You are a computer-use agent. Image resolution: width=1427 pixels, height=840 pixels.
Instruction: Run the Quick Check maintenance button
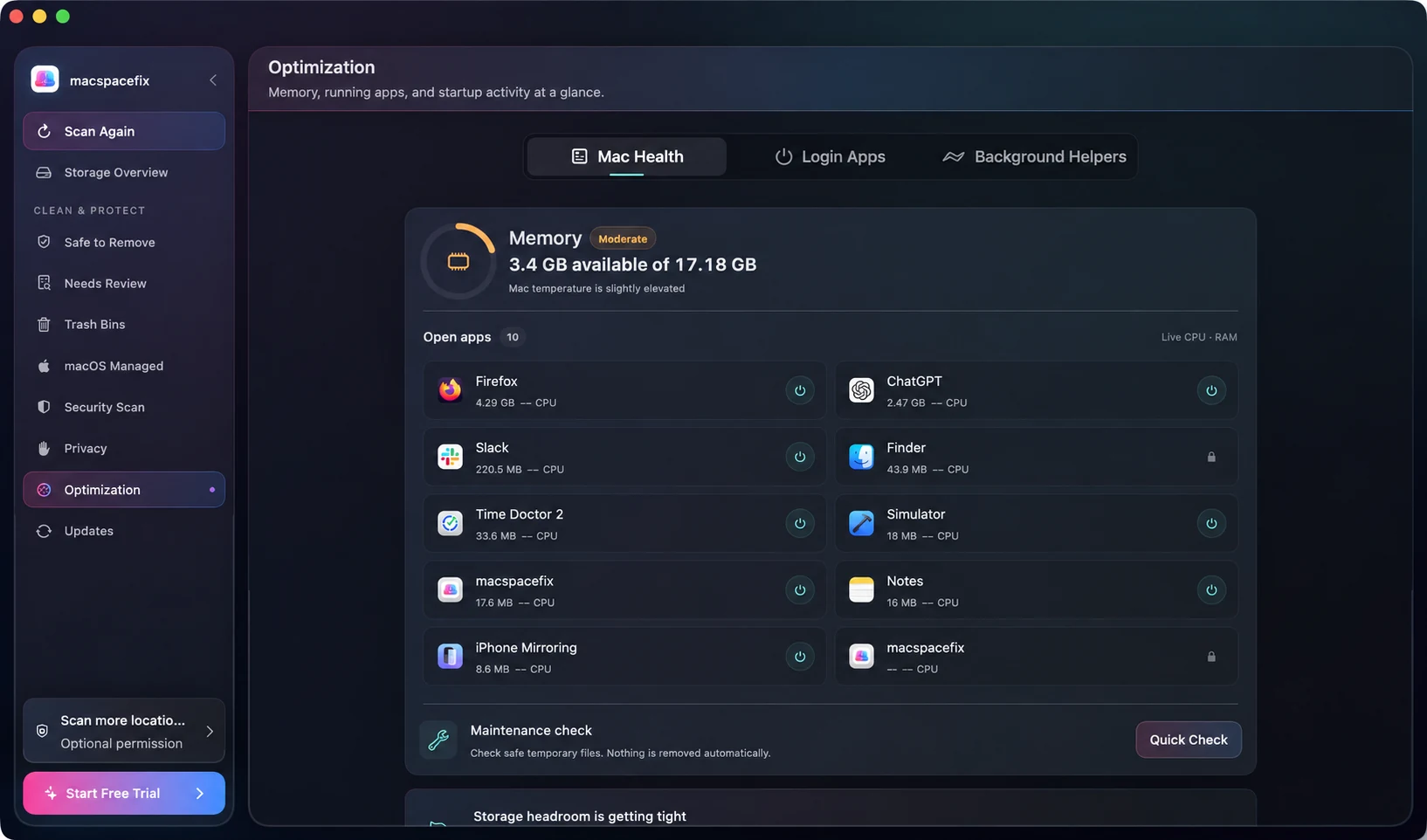(1189, 740)
